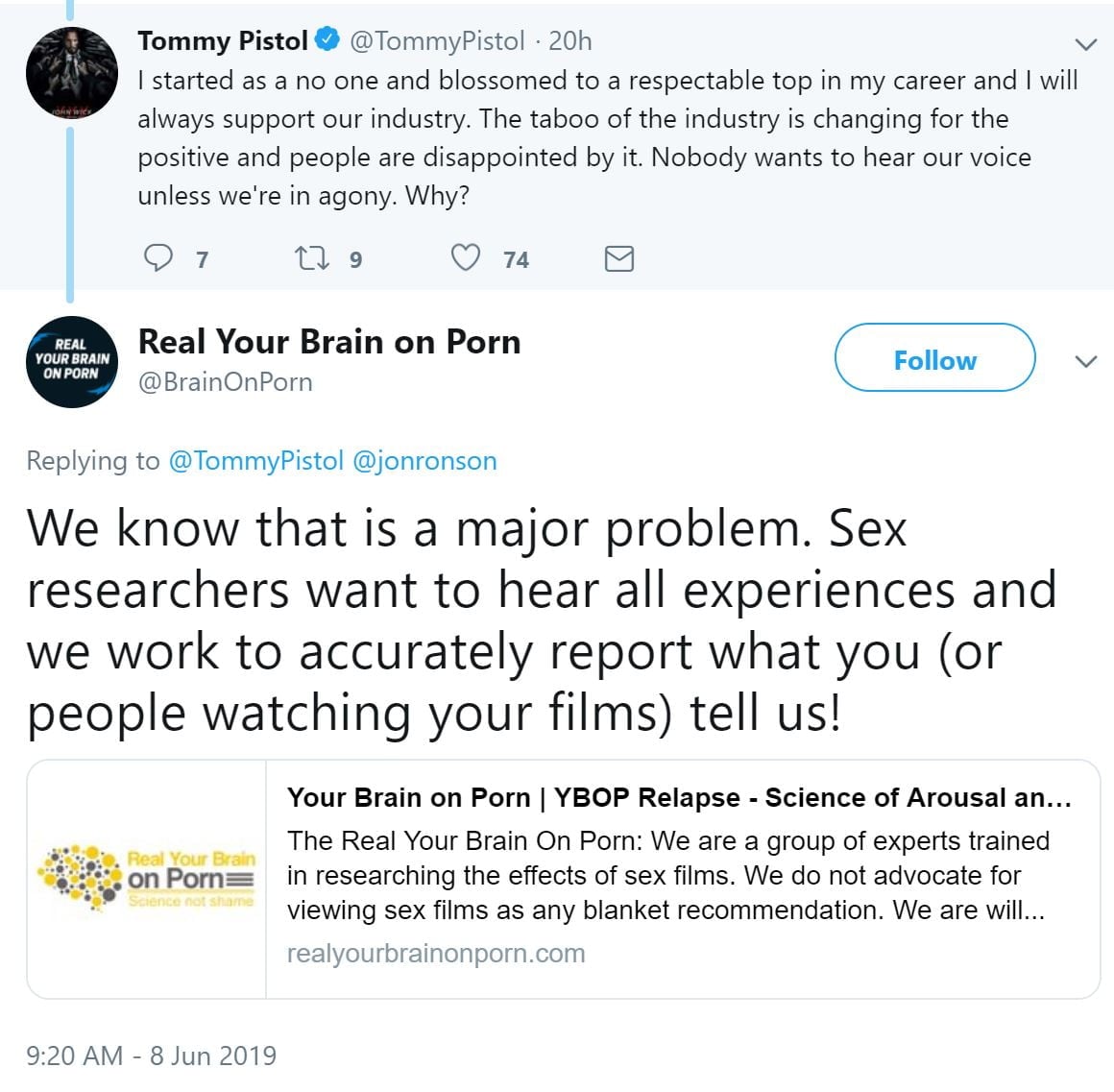Click the reply icon under Tommy Pistol's tweet
1114x1092 pixels.
(158, 258)
